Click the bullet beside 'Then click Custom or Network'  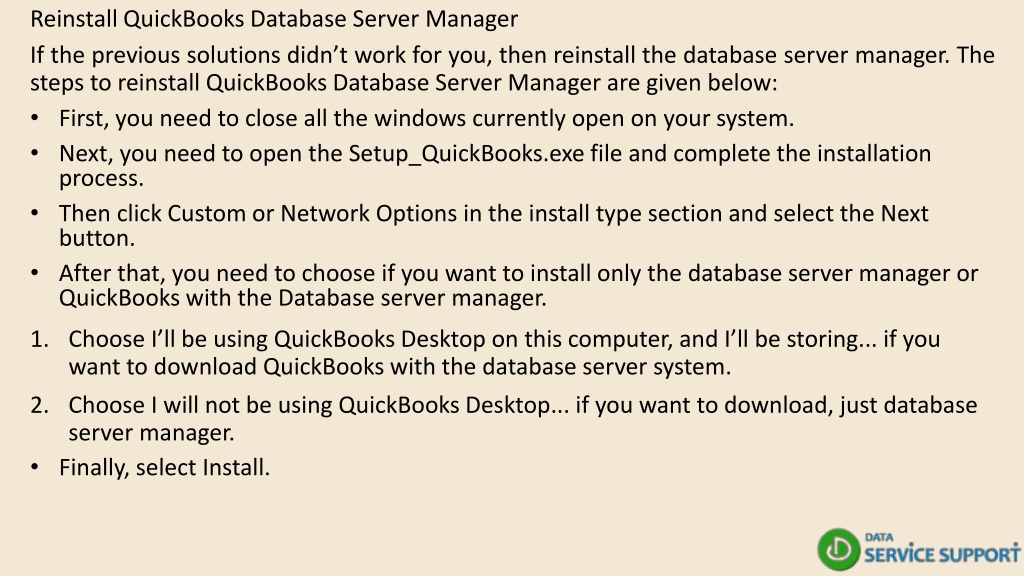pyautogui.click(x=35, y=214)
